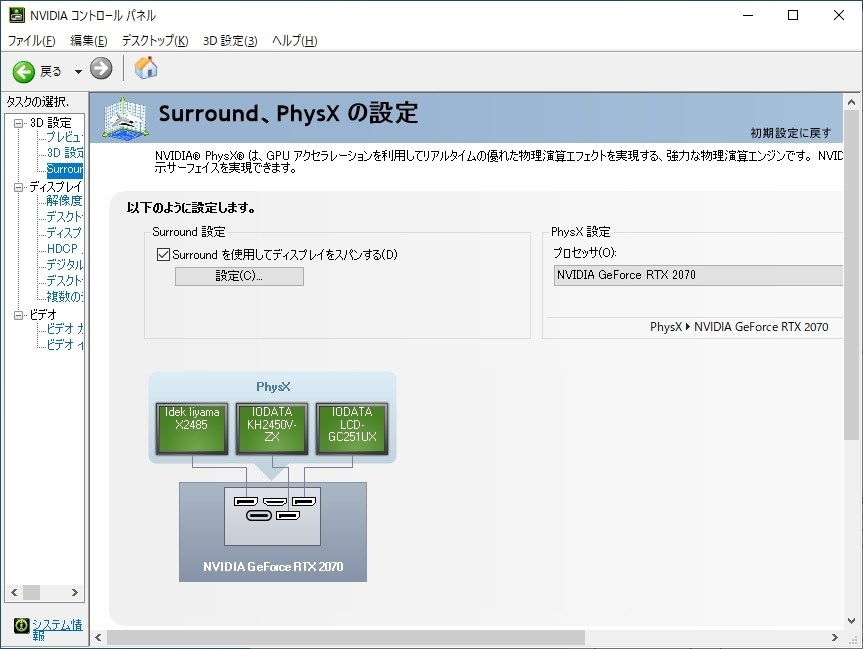The image size is (863, 649).
Task: Select the IODATA LCD-GC251UX display icon
Action: (x=352, y=429)
